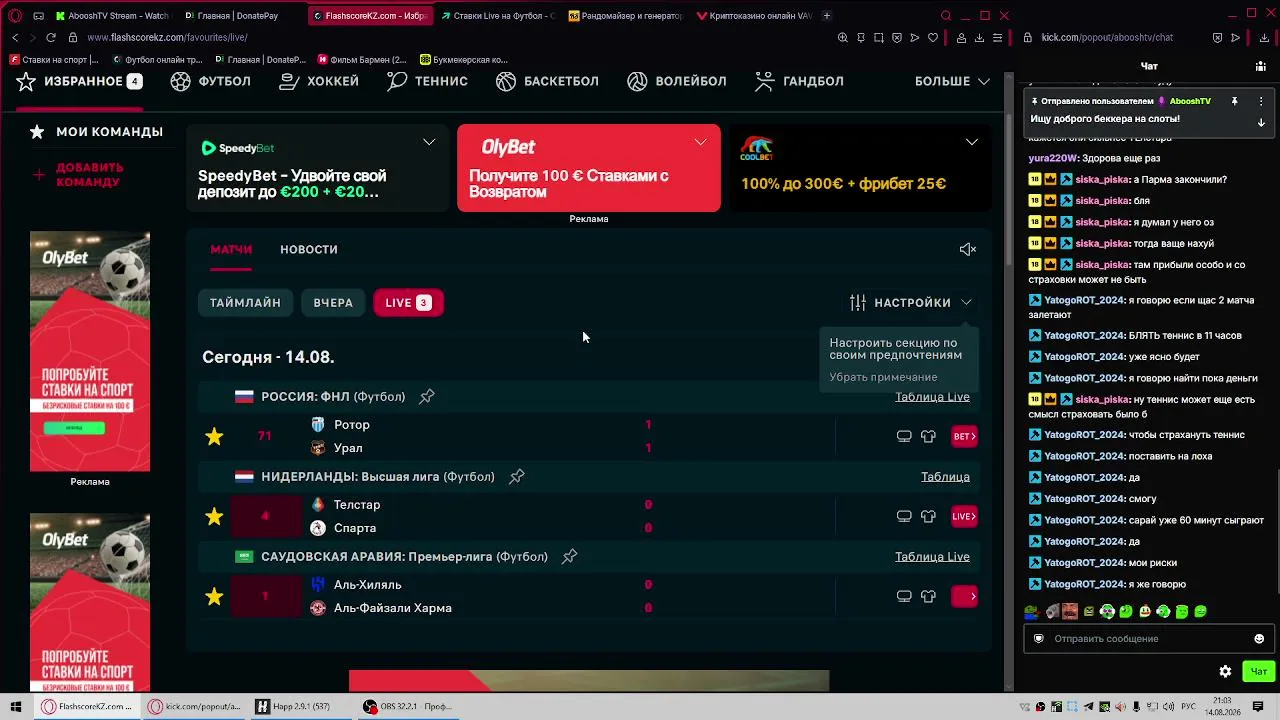Open the Баскетбол section
Screen dimensions: 1280x720
(x=547, y=81)
